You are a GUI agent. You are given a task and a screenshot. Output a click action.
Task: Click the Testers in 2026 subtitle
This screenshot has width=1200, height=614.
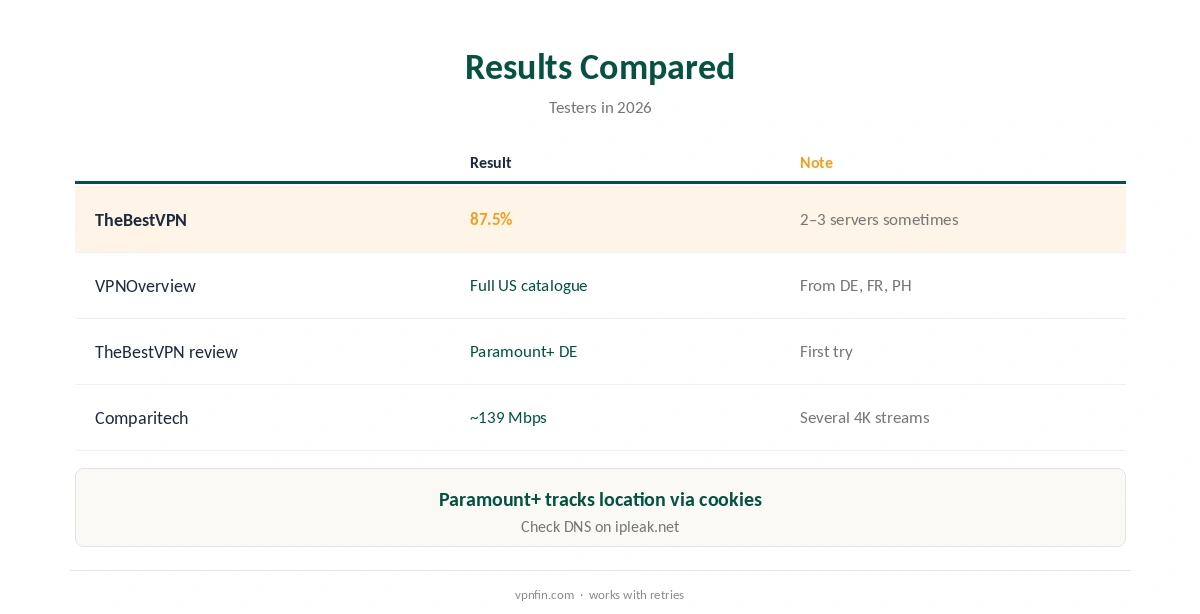[x=600, y=107]
